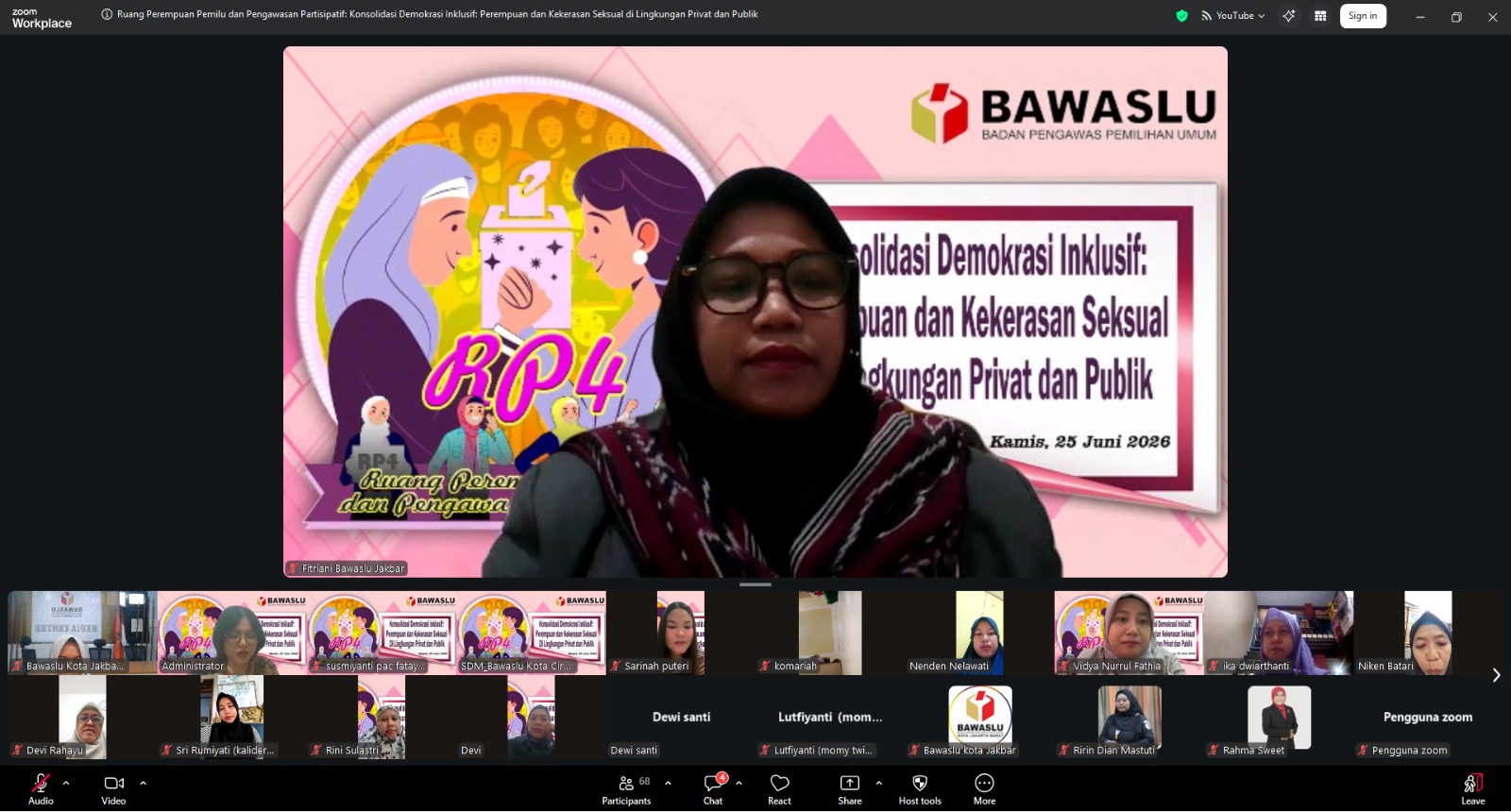
Task: Minimize the Zoom window
Action: click(x=1419, y=17)
